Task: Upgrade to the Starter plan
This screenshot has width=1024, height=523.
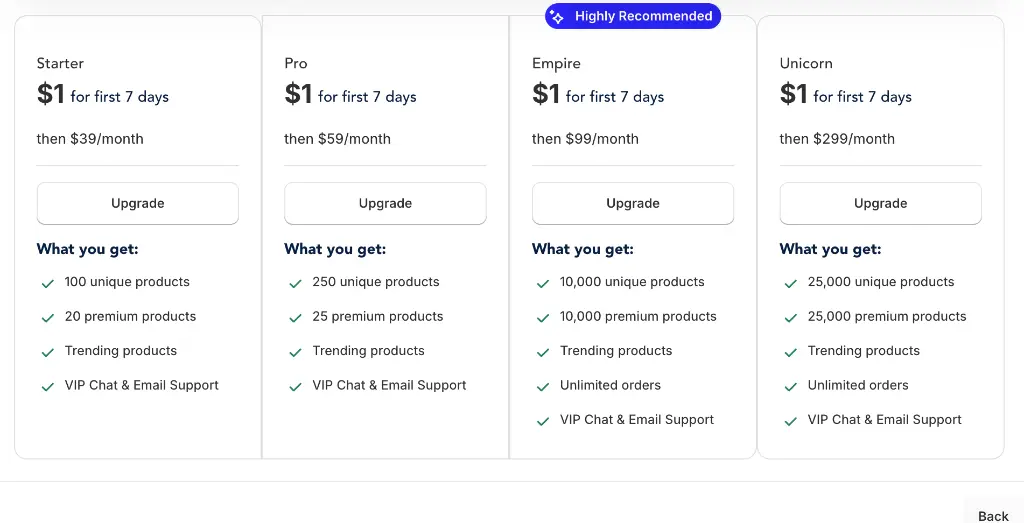Action: (138, 203)
